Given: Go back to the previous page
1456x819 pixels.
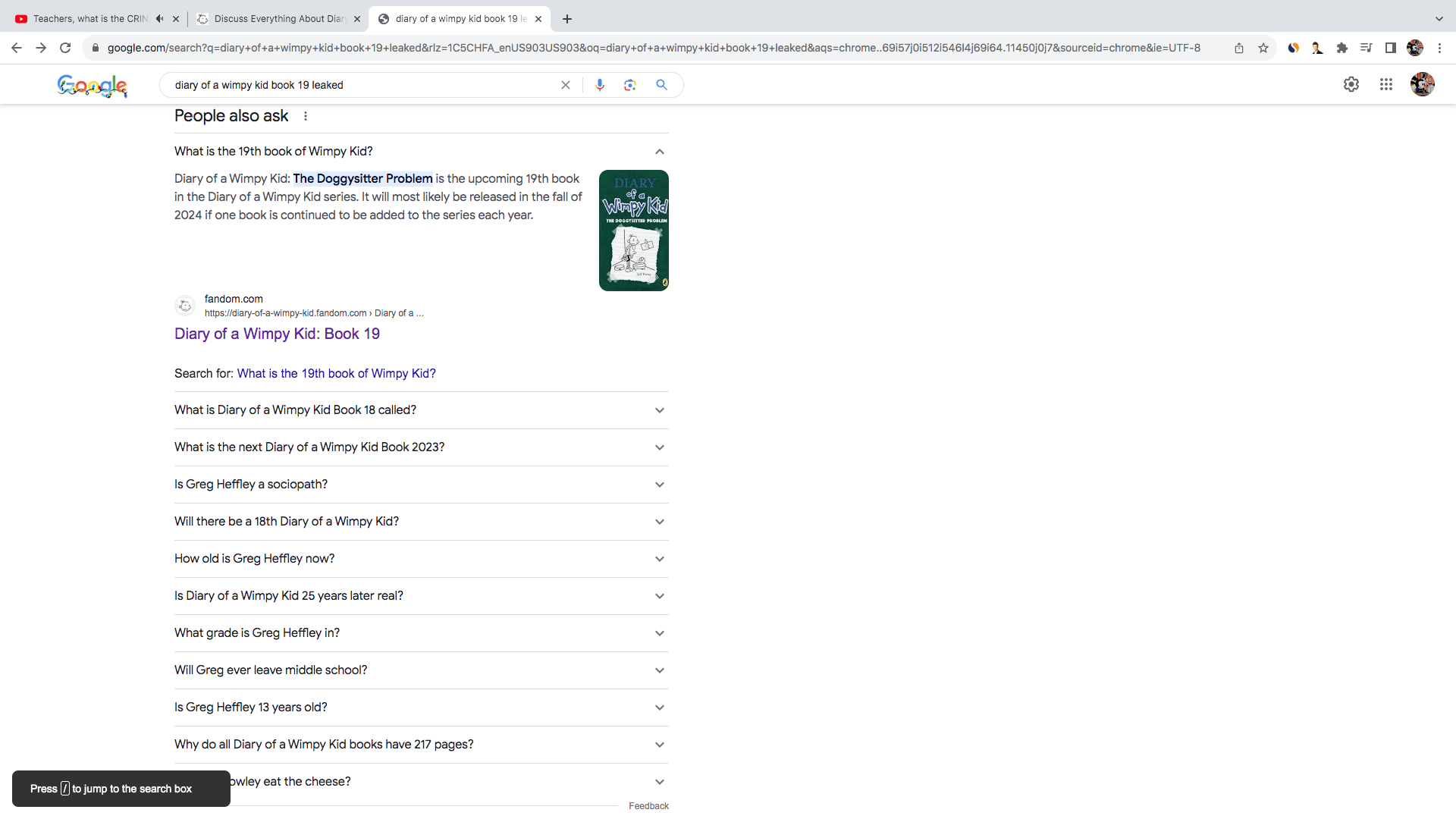Looking at the screenshot, I should pyautogui.click(x=17, y=48).
